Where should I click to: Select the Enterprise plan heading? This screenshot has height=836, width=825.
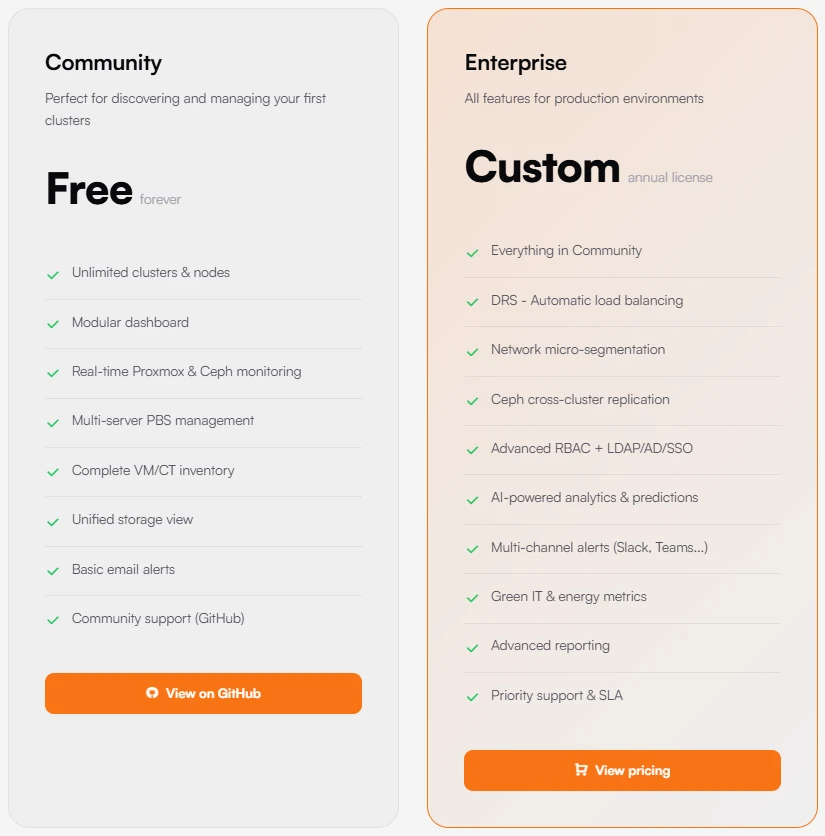515,62
